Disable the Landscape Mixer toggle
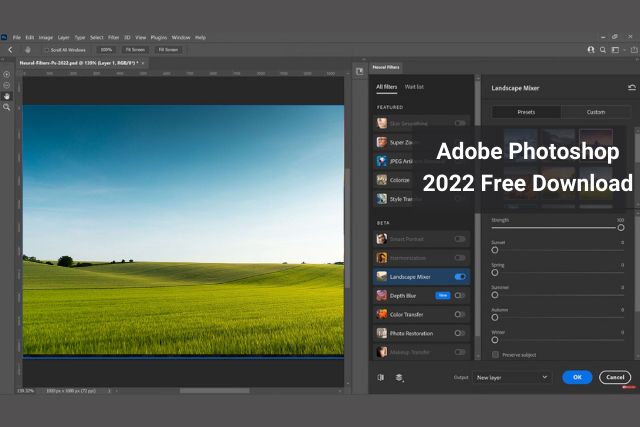The height and width of the screenshot is (427, 640). click(x=460, y=277)
